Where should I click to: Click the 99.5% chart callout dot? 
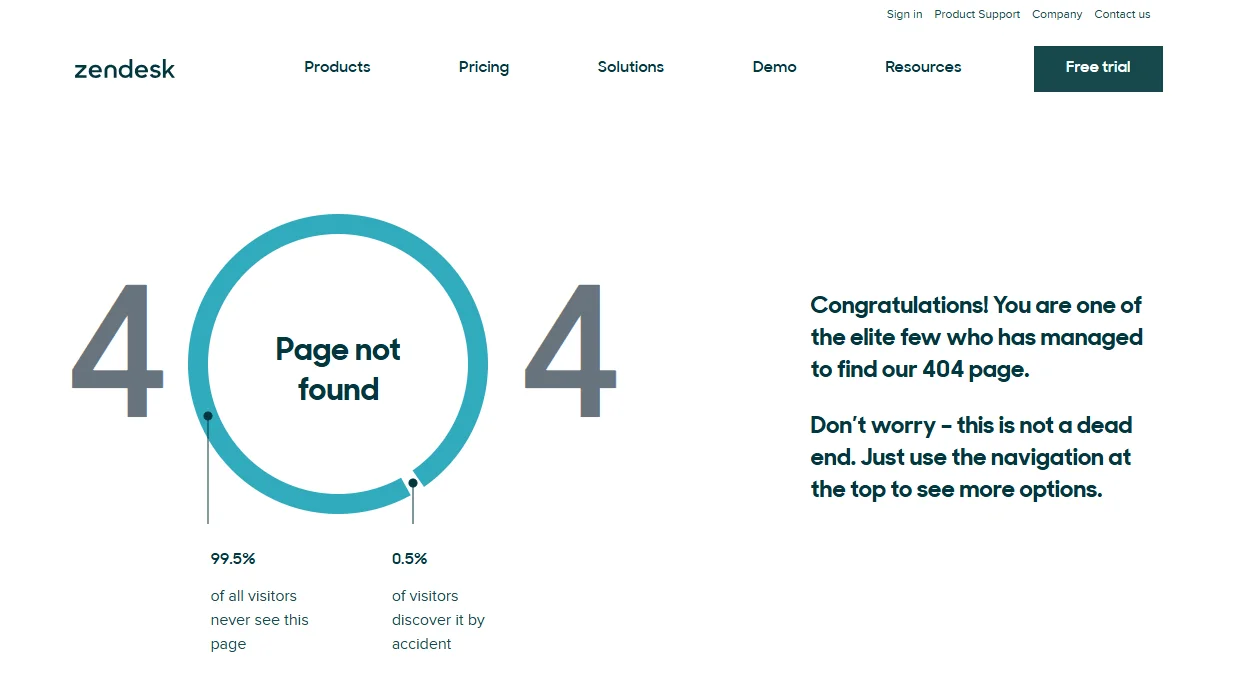pos(207,415)
